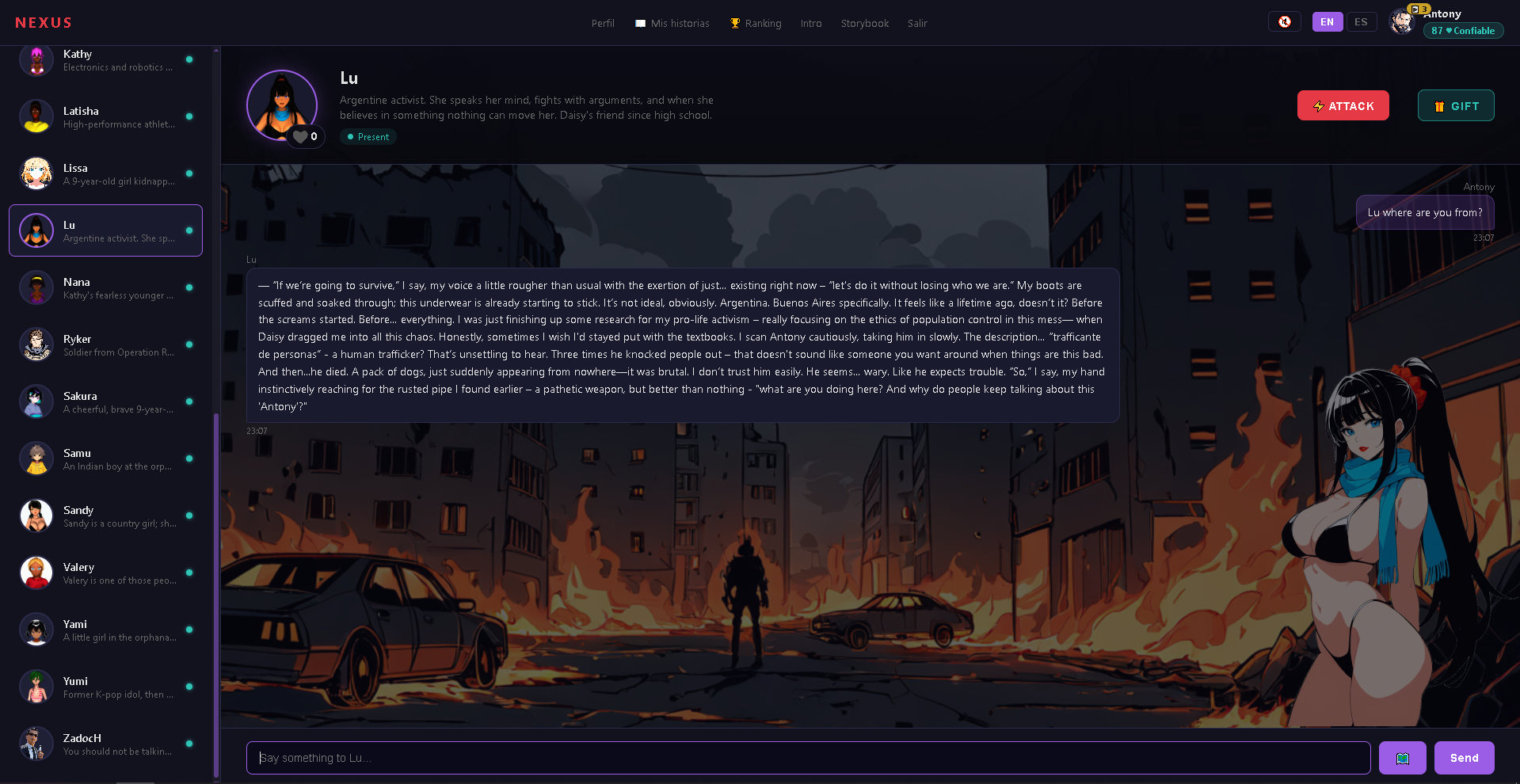The image size is (1520, 784).
Task: Select the EN language button
Action: coord(1327,22)
